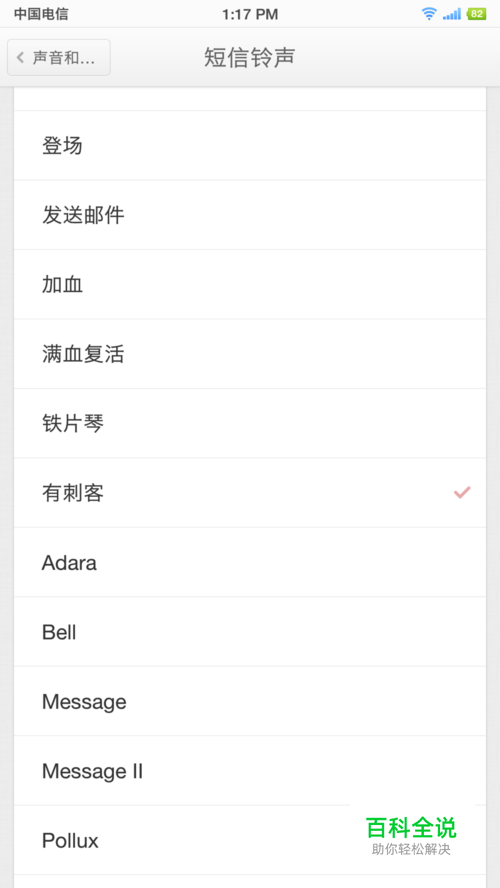
Task: Tap the 1:17 PM clock
Action: 250,14
